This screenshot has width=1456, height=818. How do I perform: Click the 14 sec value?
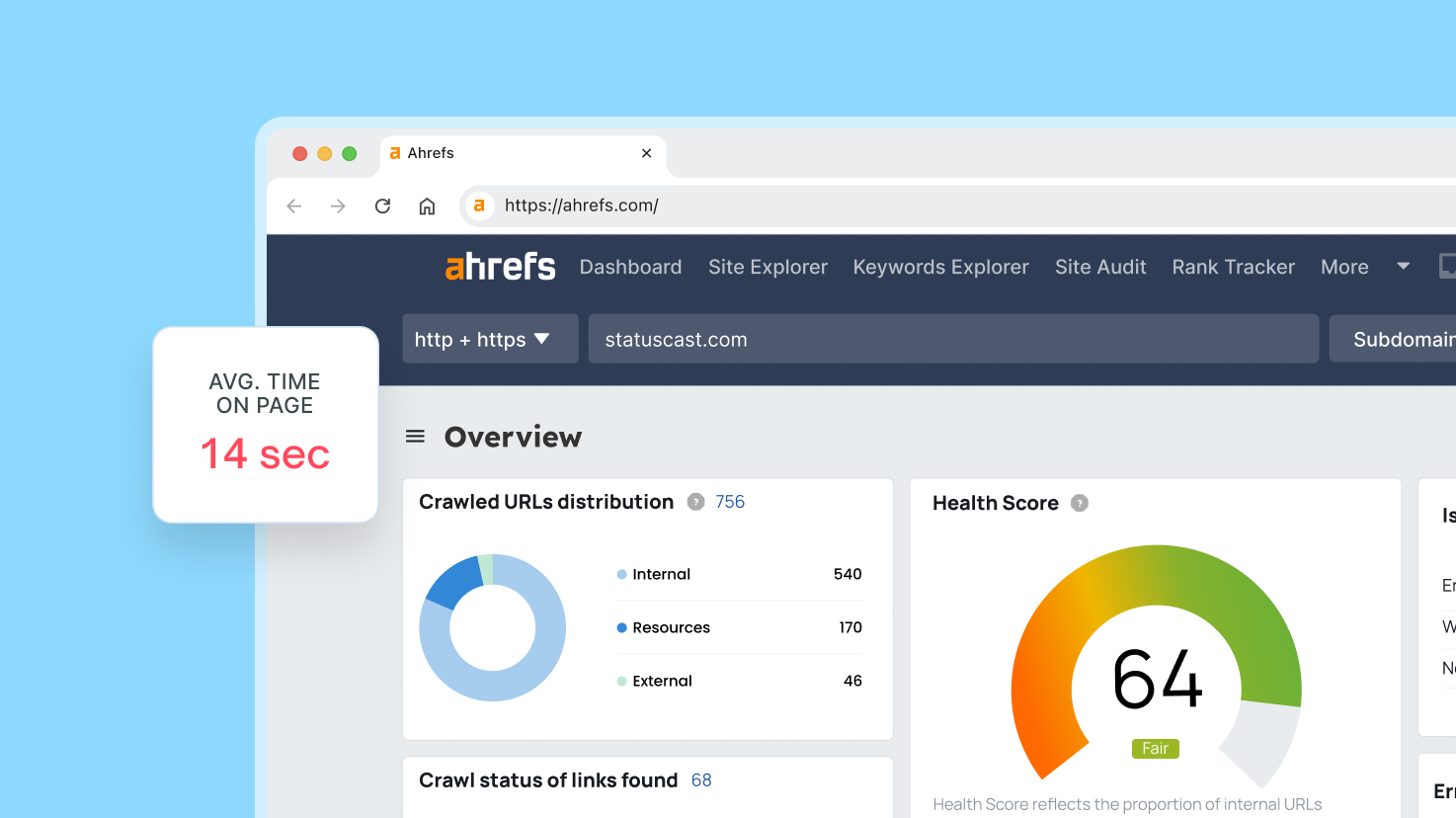tap(265, 454)
